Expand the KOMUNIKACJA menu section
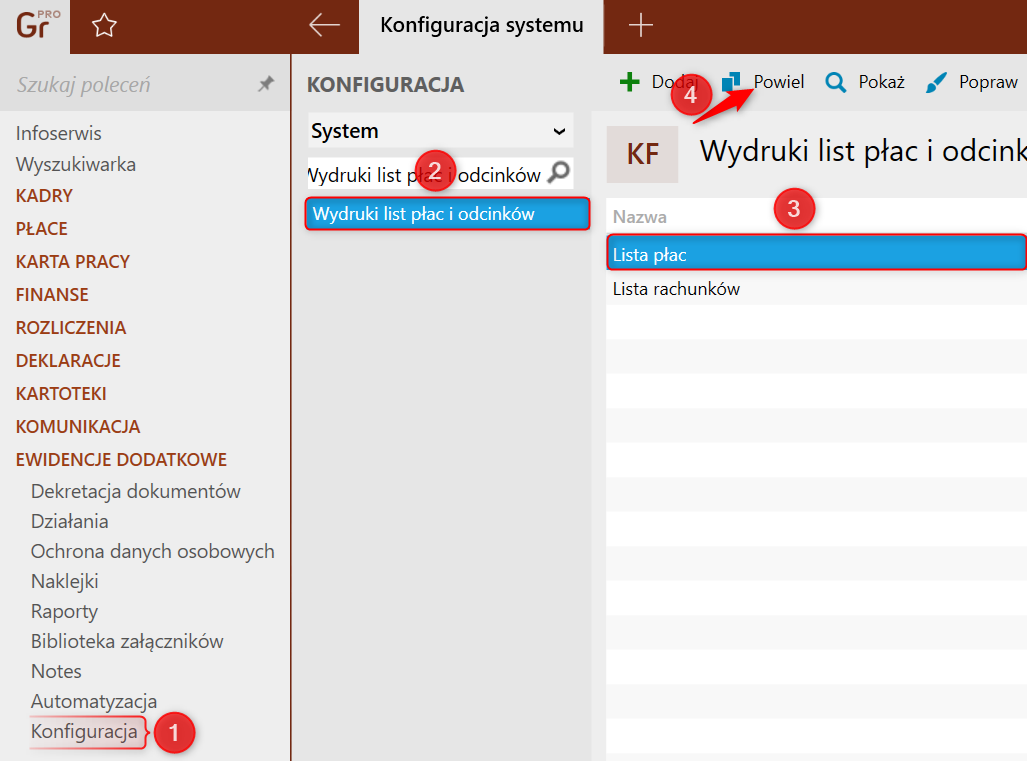The image size is (1027, 761). 78,426
